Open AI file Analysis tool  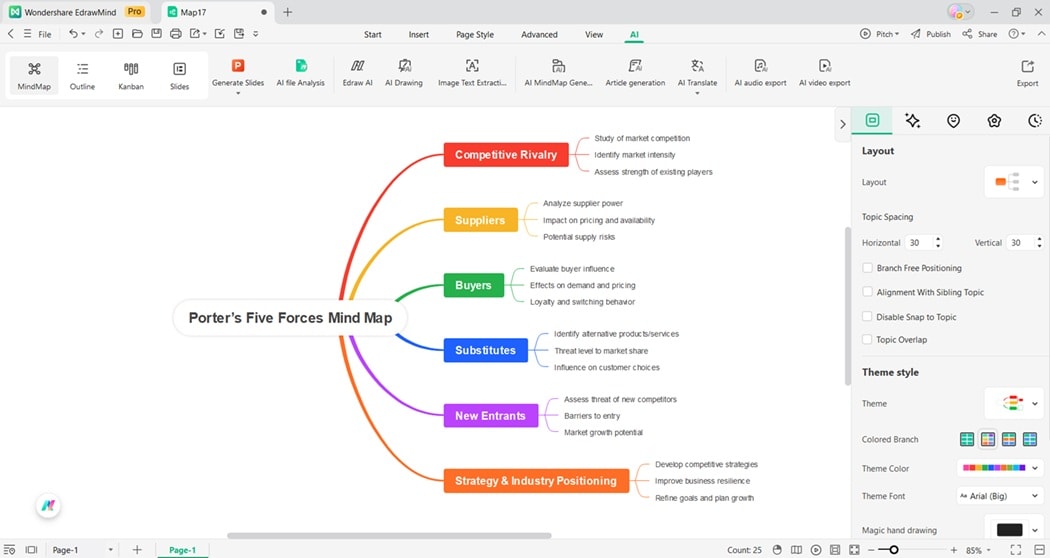pos(301,73)
